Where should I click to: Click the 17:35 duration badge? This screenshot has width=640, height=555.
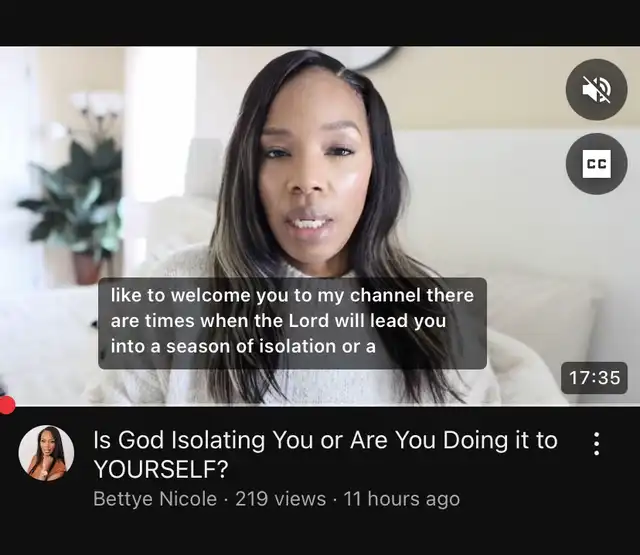pyautogui.click(x=594, y=377)
